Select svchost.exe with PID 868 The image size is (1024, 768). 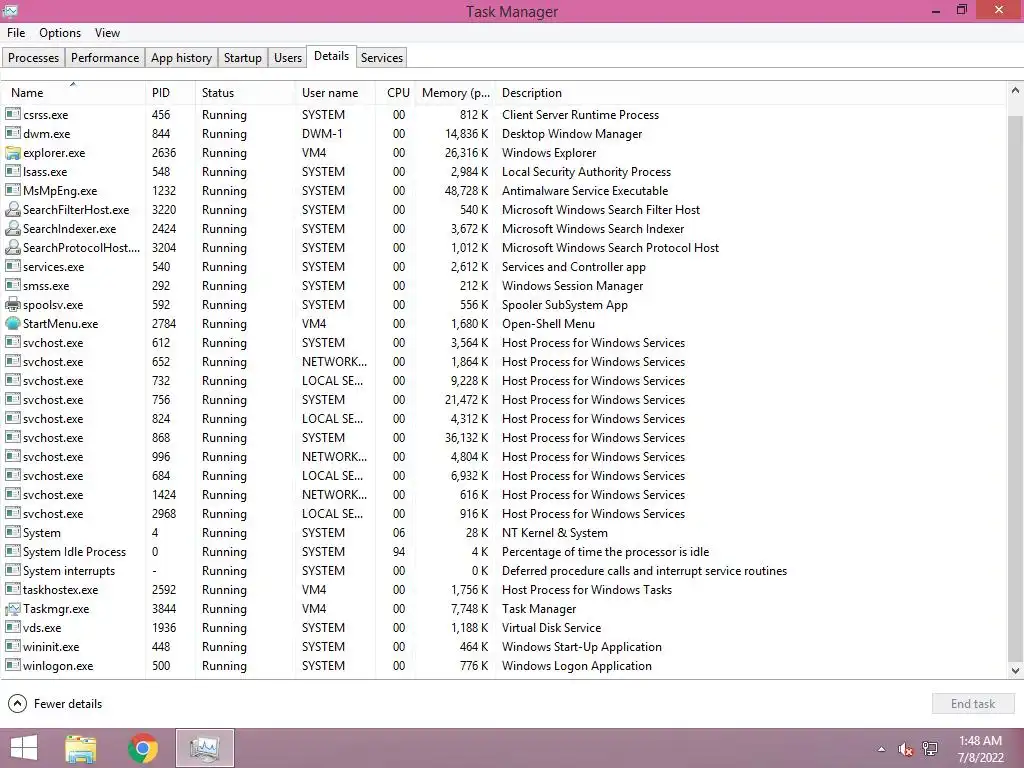pos(503,438)
